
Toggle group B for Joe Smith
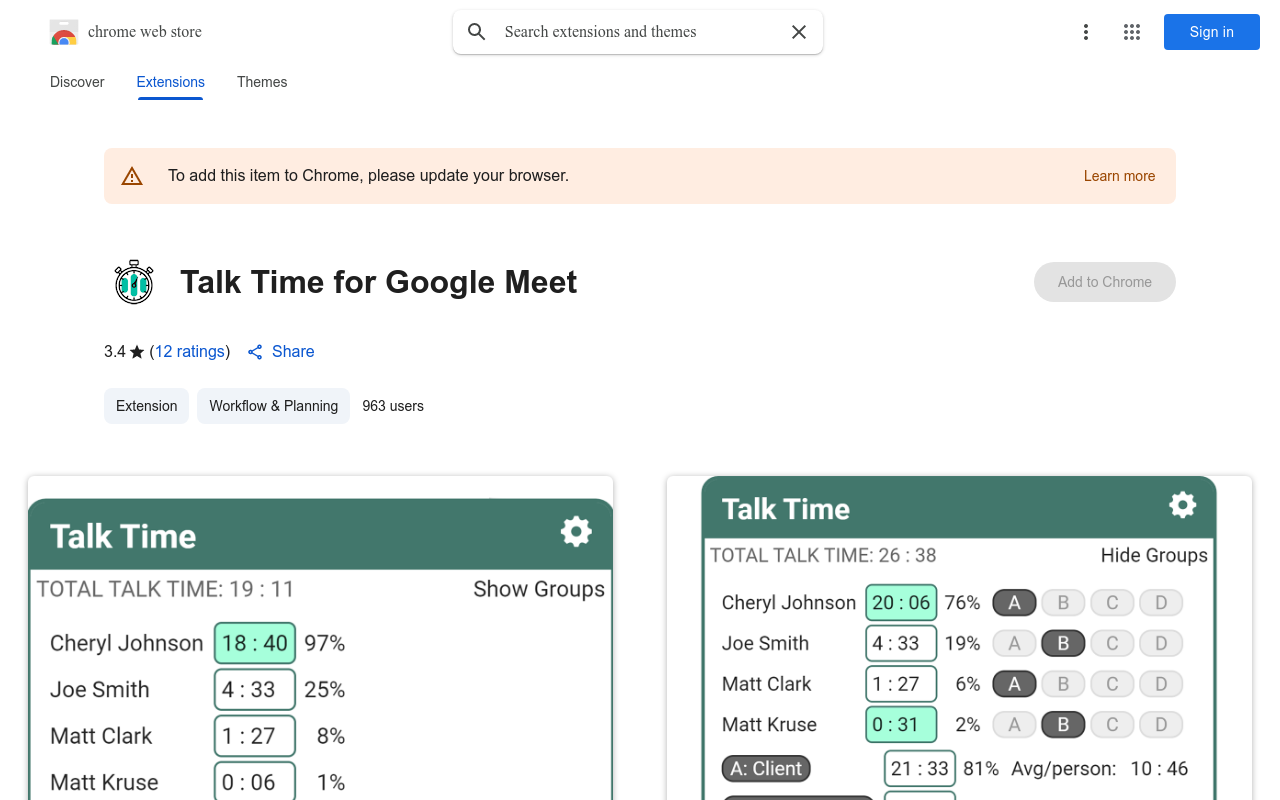pyautogui.click(x=1063, y=644)
